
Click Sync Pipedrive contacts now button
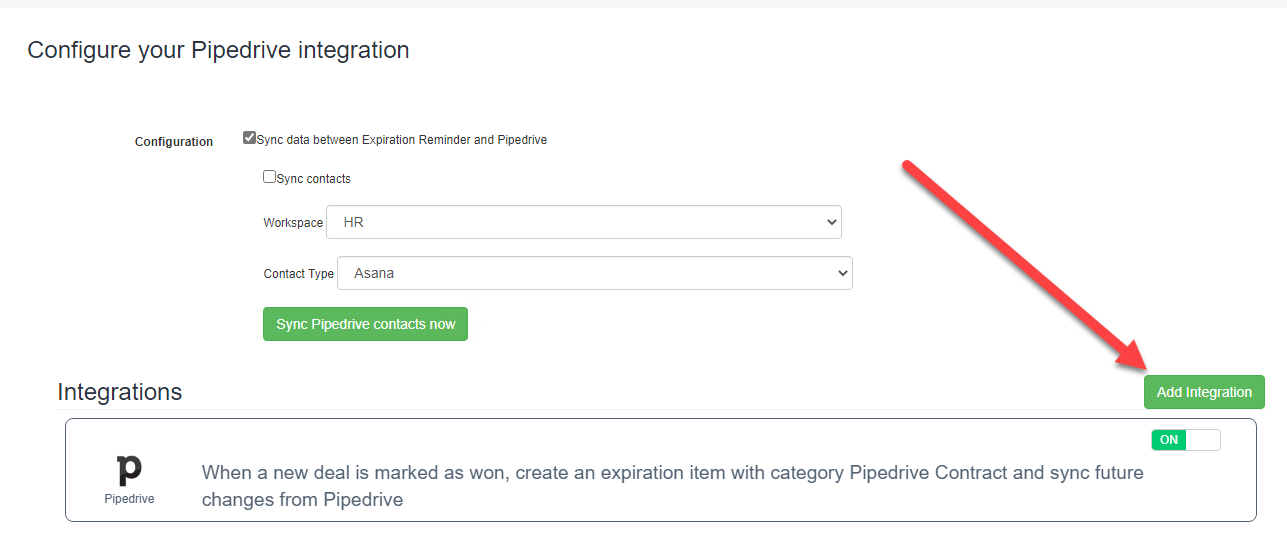click(x=365, y=324)
